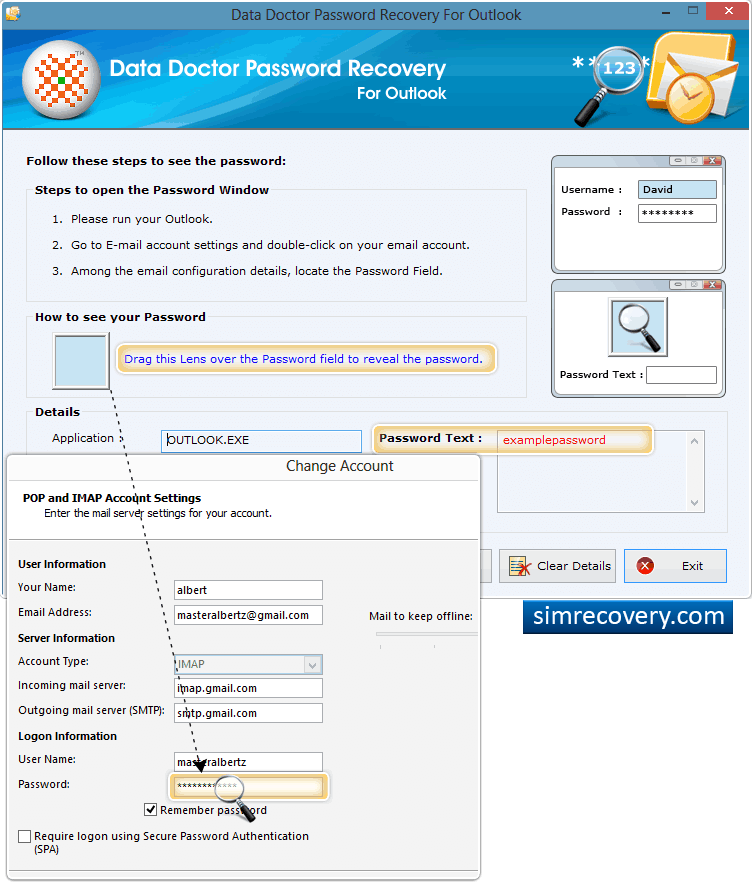
Task: Click the Clear Details notepad icon
Action: click(519, 566)
